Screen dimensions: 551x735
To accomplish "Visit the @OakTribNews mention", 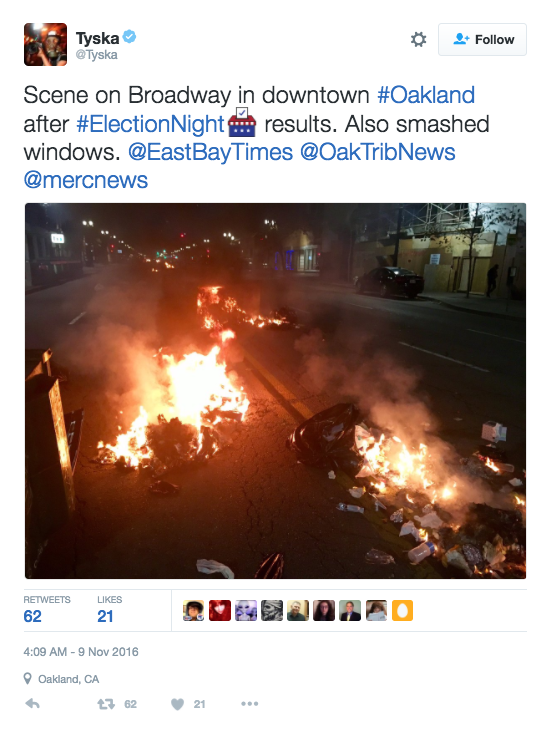I will click(x=377, y=152).
